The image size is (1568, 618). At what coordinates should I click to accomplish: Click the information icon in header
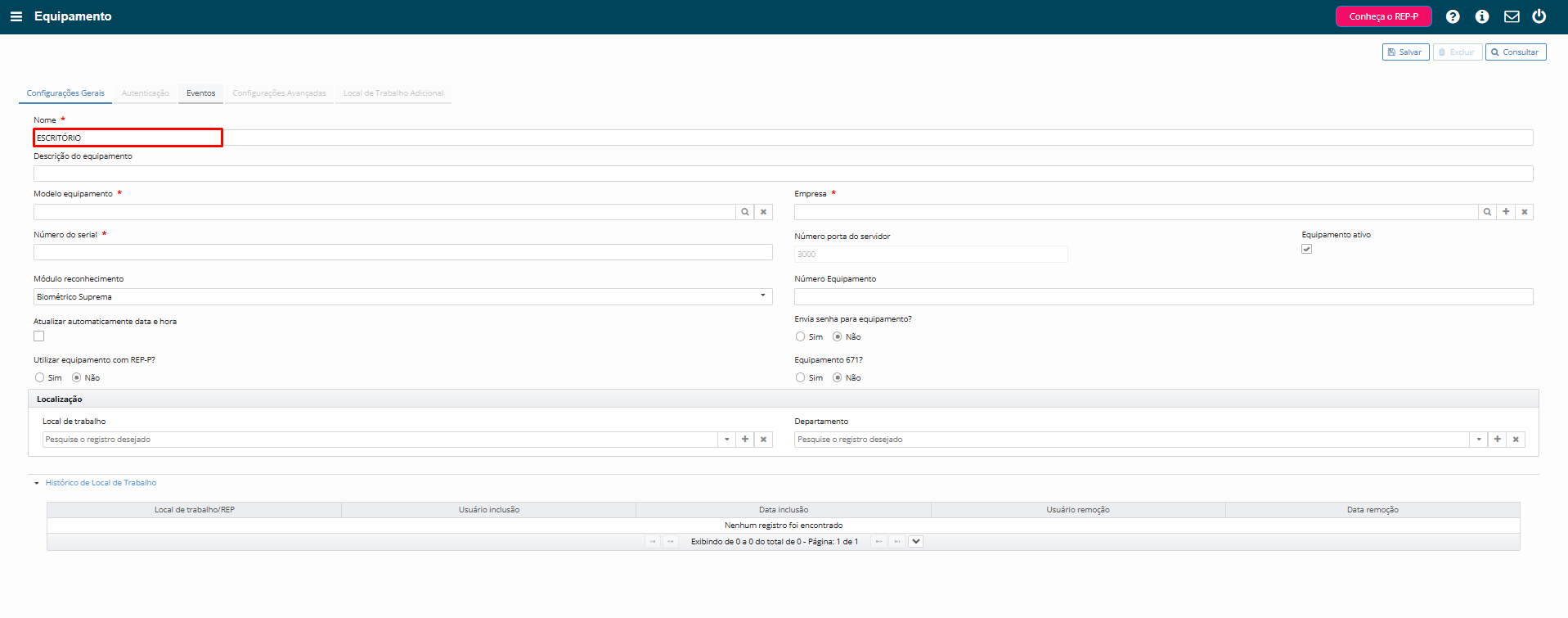[x=1482, y=16]
